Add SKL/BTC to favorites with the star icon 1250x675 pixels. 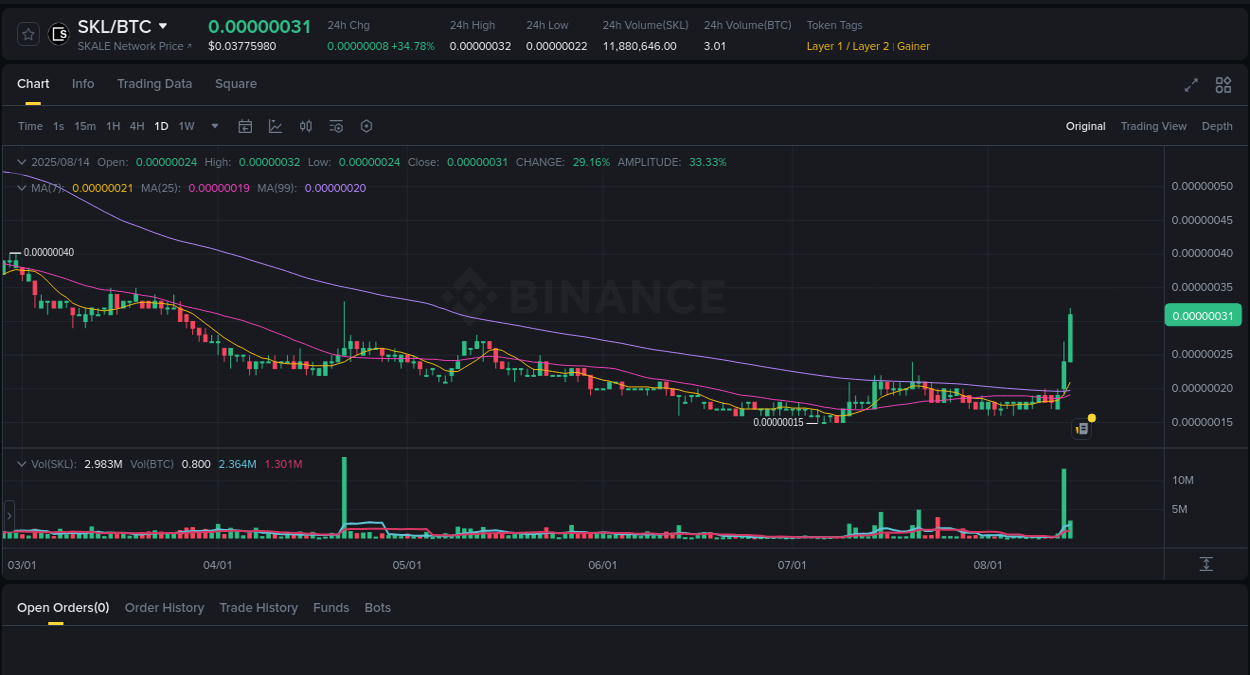tap(29, 34)
